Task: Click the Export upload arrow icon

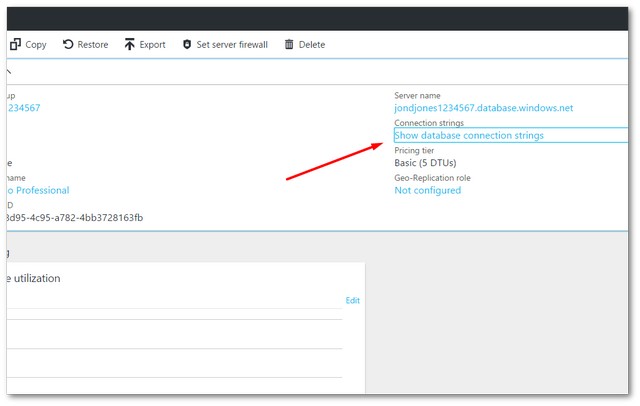Action: 130,45
